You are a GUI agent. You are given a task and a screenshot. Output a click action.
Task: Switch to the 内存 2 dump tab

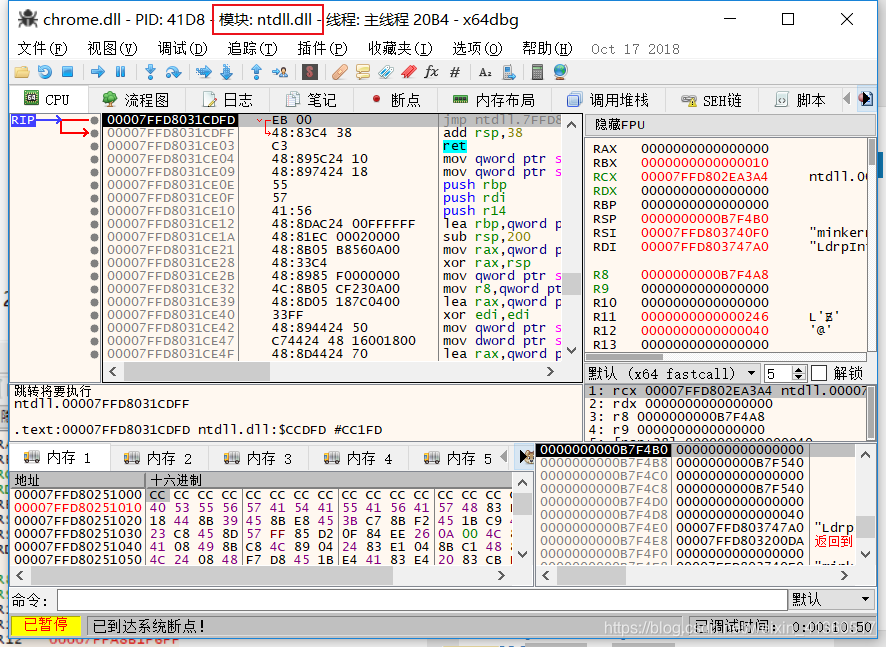[x=158, y=458]
